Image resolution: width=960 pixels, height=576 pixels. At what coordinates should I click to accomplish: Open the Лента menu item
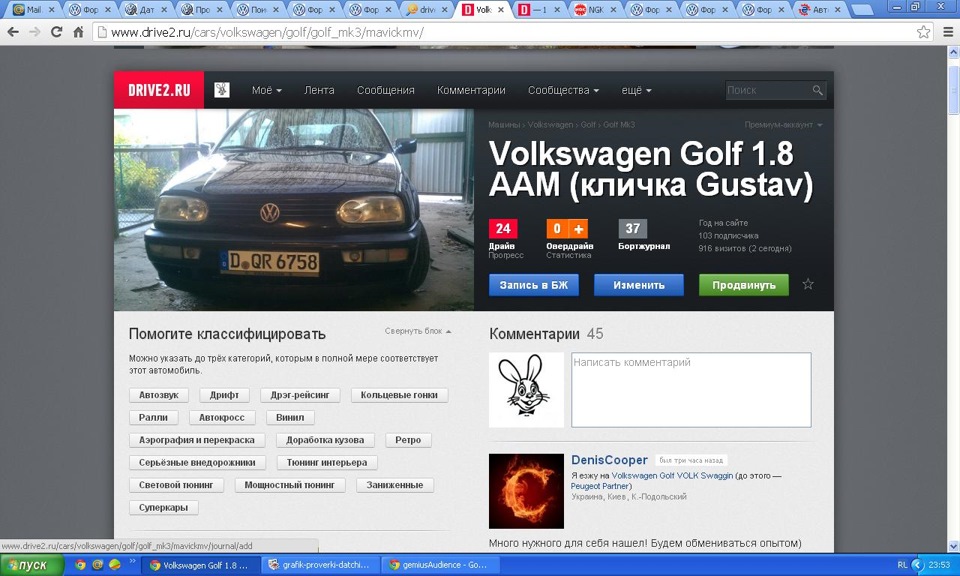click(319, 90)
